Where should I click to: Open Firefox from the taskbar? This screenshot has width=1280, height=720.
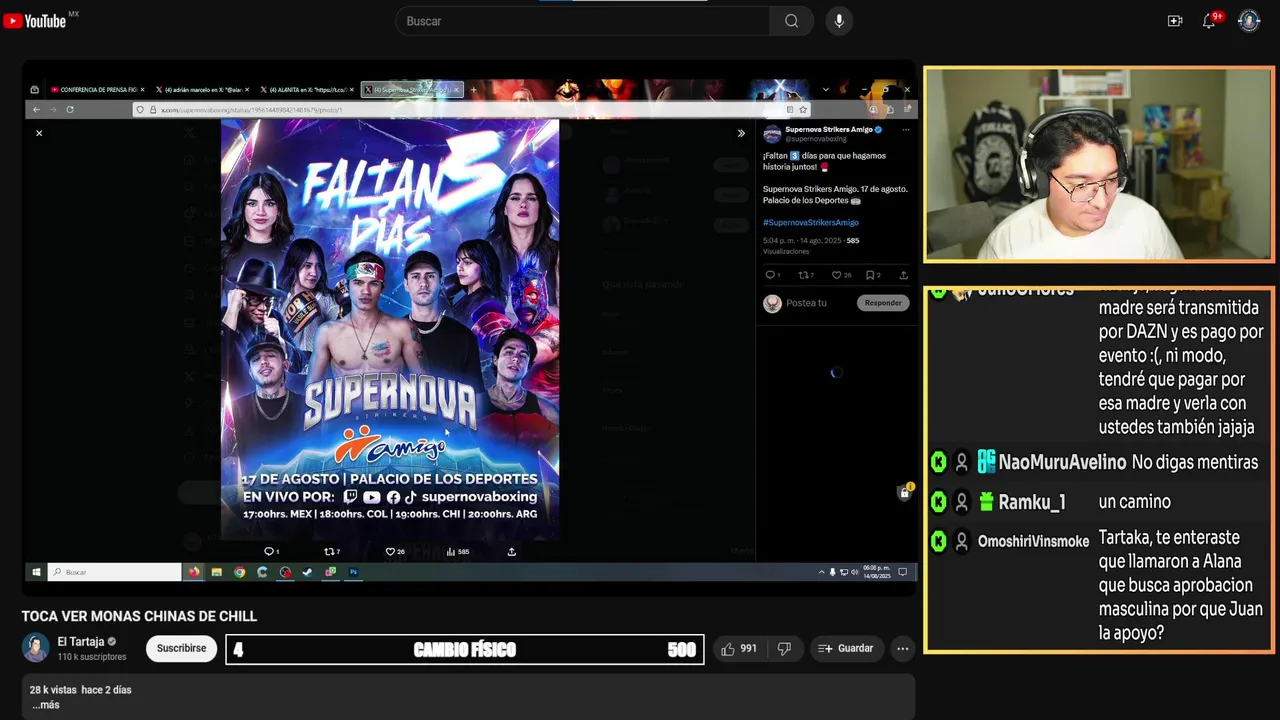click(x=194, y=572)
